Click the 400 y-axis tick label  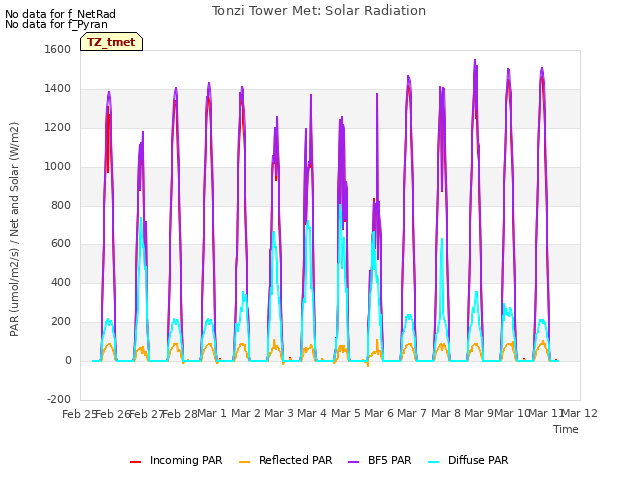[x=61, y=282]
